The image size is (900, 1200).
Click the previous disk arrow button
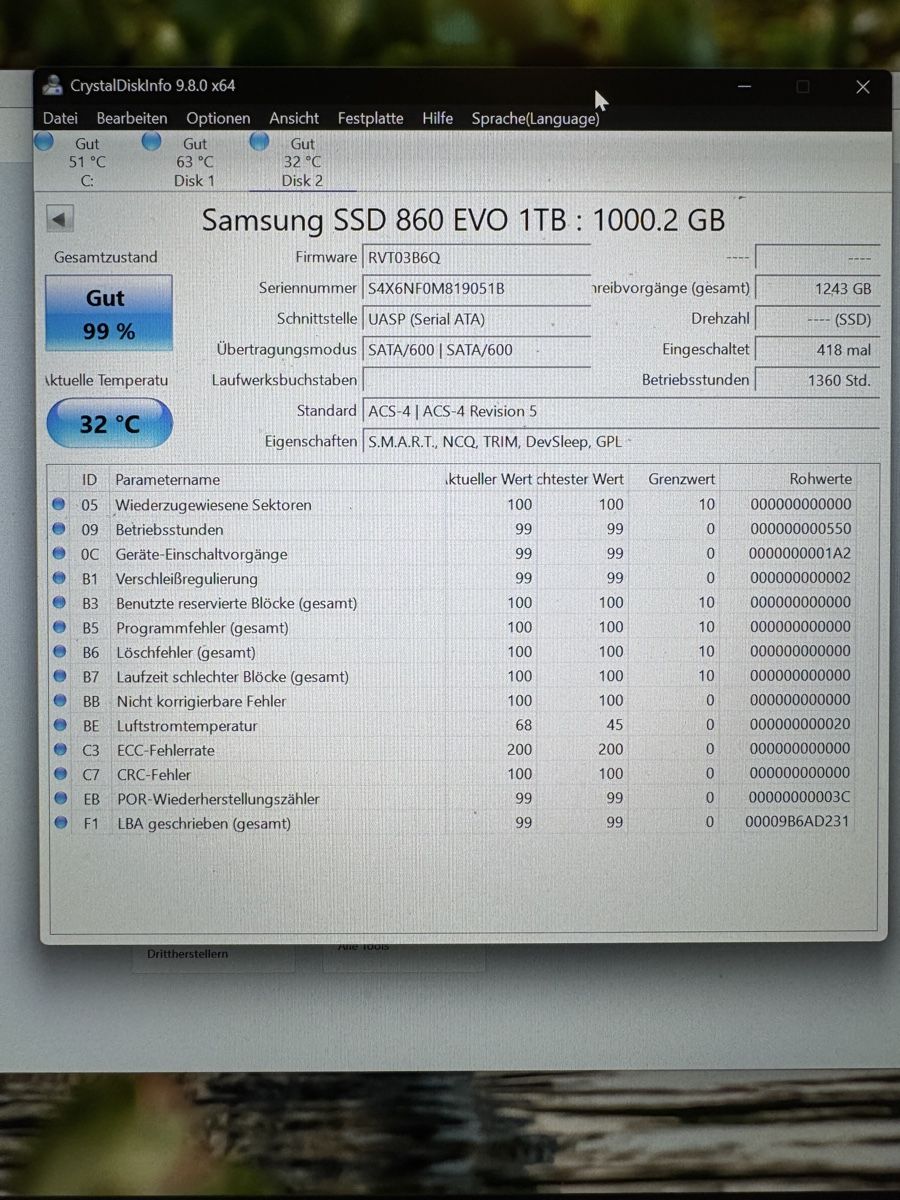(60, 219)
